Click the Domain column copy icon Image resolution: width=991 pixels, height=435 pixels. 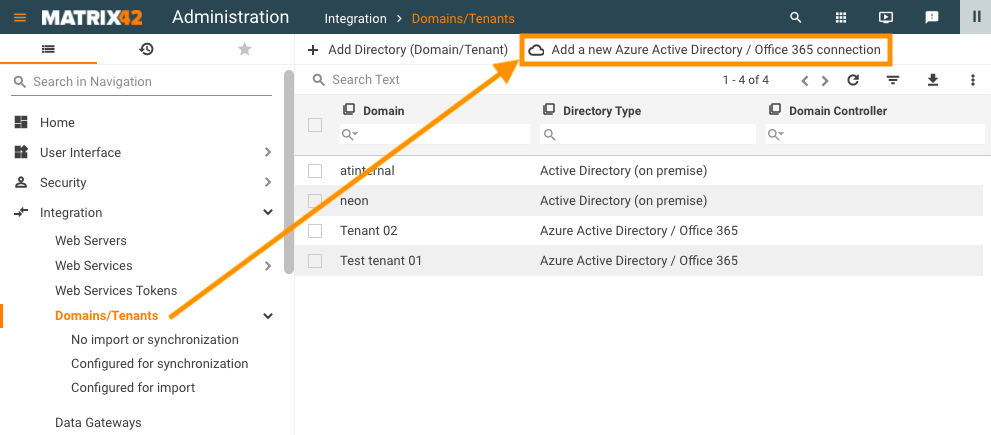[349, 109]
